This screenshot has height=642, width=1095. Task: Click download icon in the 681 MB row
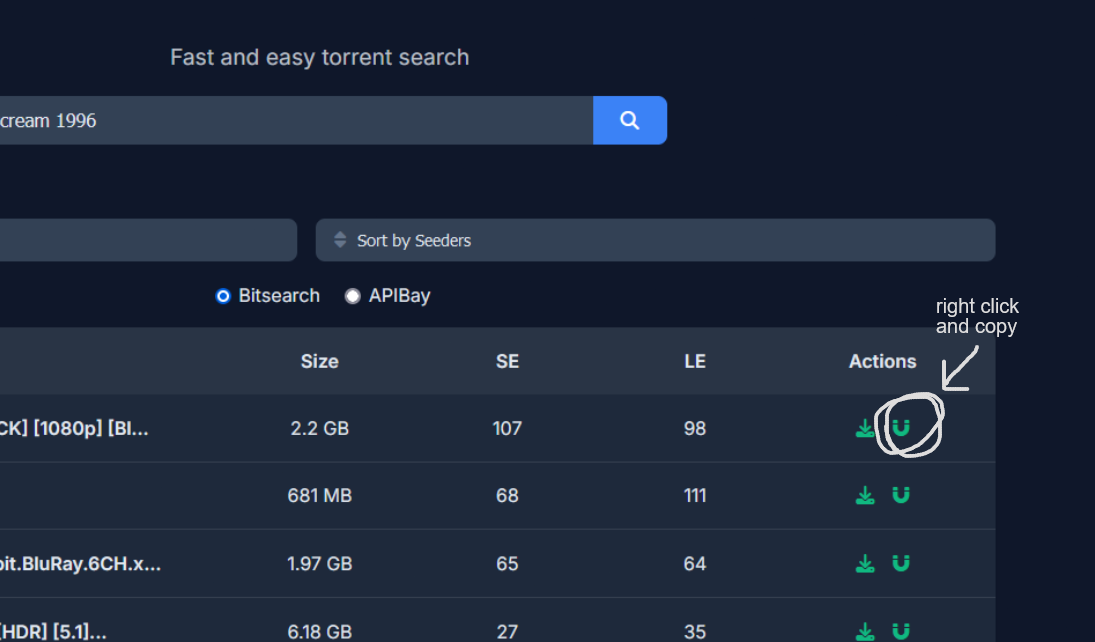[865, 495]
